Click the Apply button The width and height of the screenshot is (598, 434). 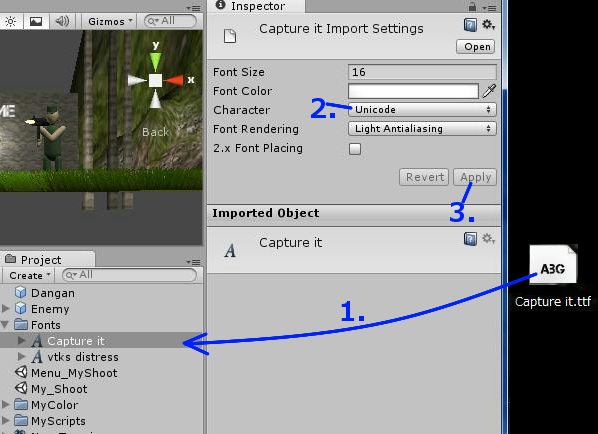[475, 177]
